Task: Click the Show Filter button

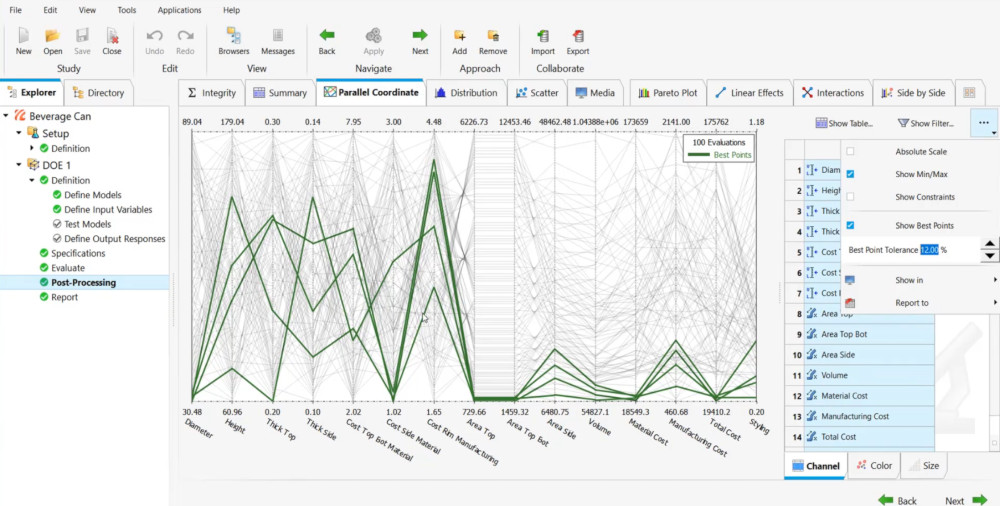Action: (x=926, y=124)
